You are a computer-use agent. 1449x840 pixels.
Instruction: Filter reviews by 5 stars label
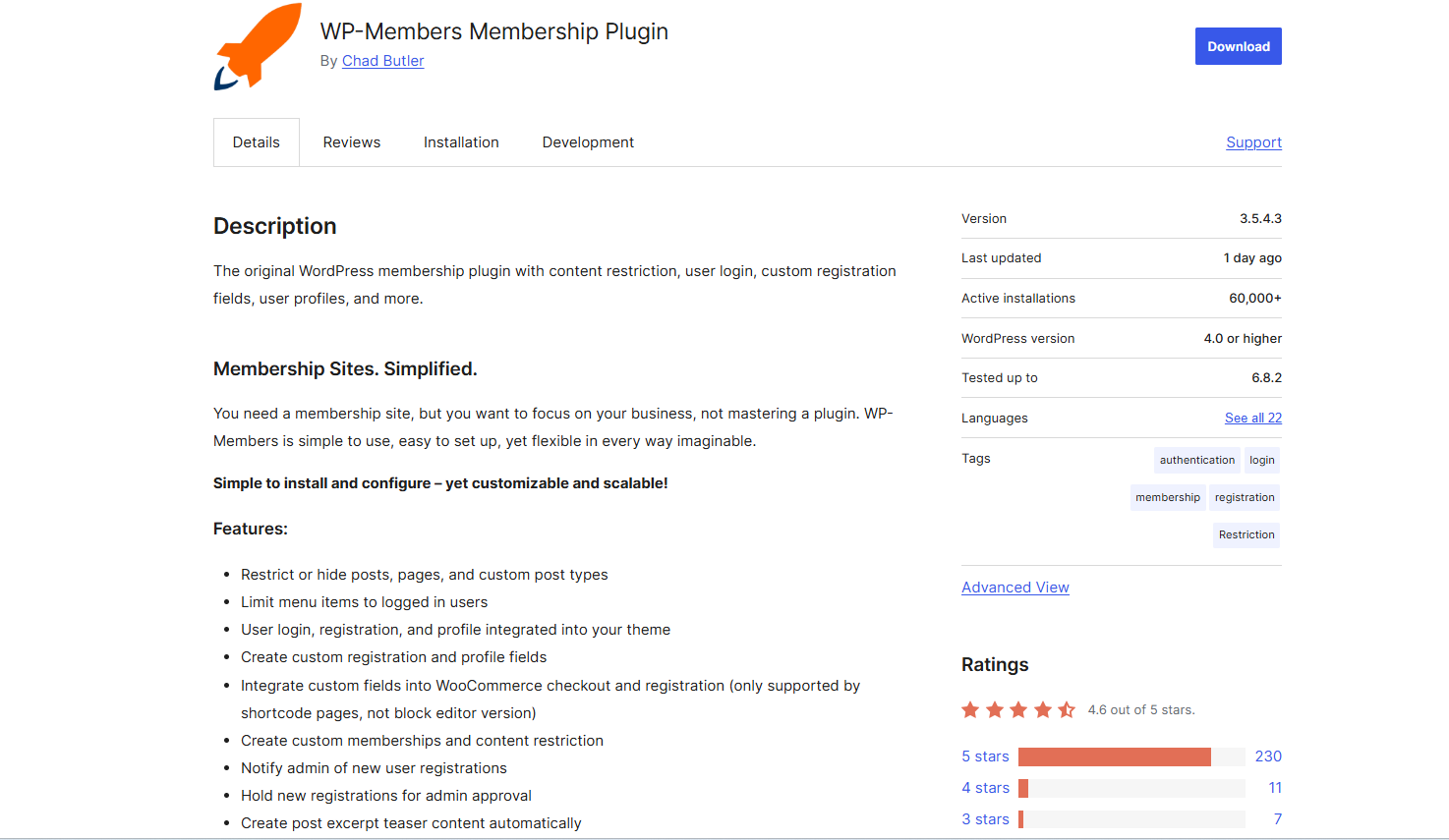(x=985, y=756)
